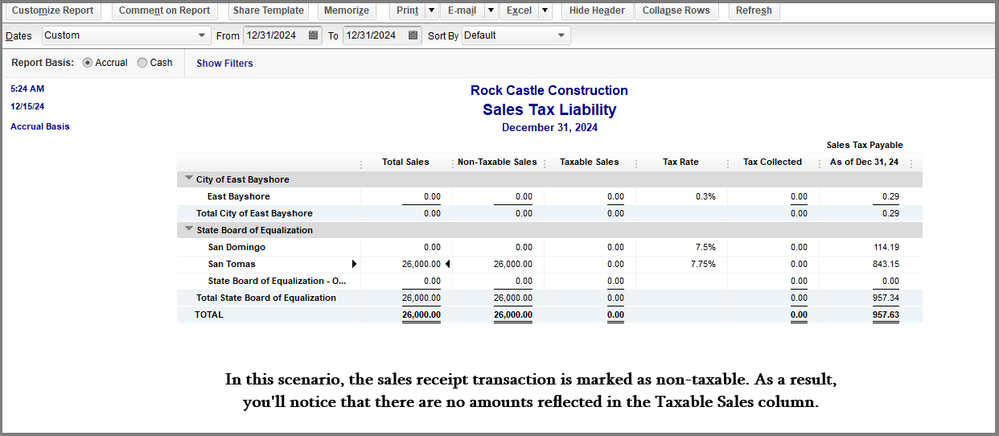Select the Accrual report basis
Image resolution: width=999 pixels, height=436 pixels.
coord(88,62)
